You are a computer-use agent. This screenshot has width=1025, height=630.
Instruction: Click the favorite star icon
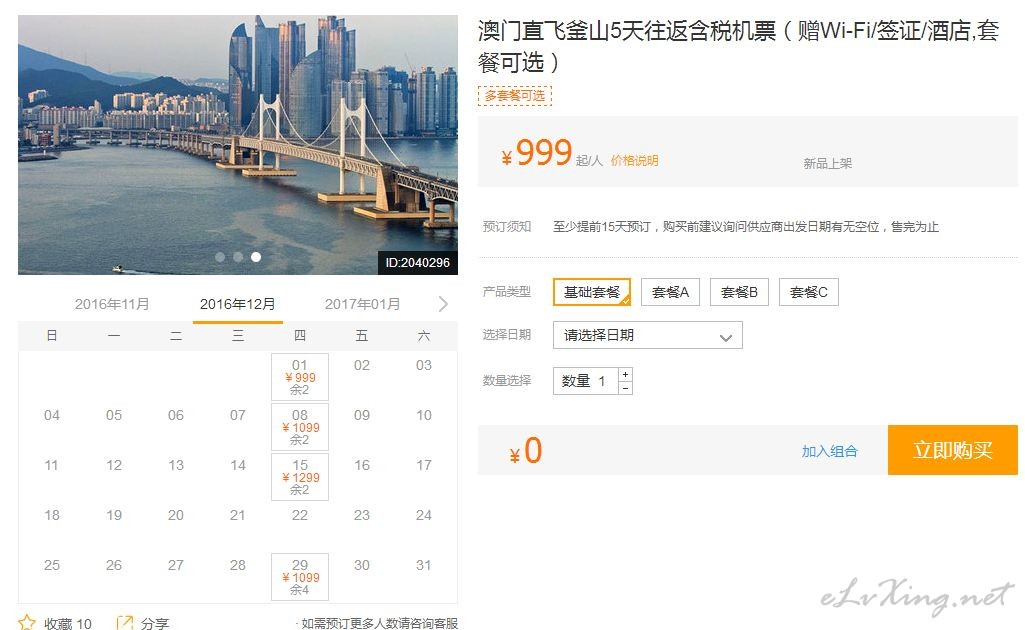point(27,623)
